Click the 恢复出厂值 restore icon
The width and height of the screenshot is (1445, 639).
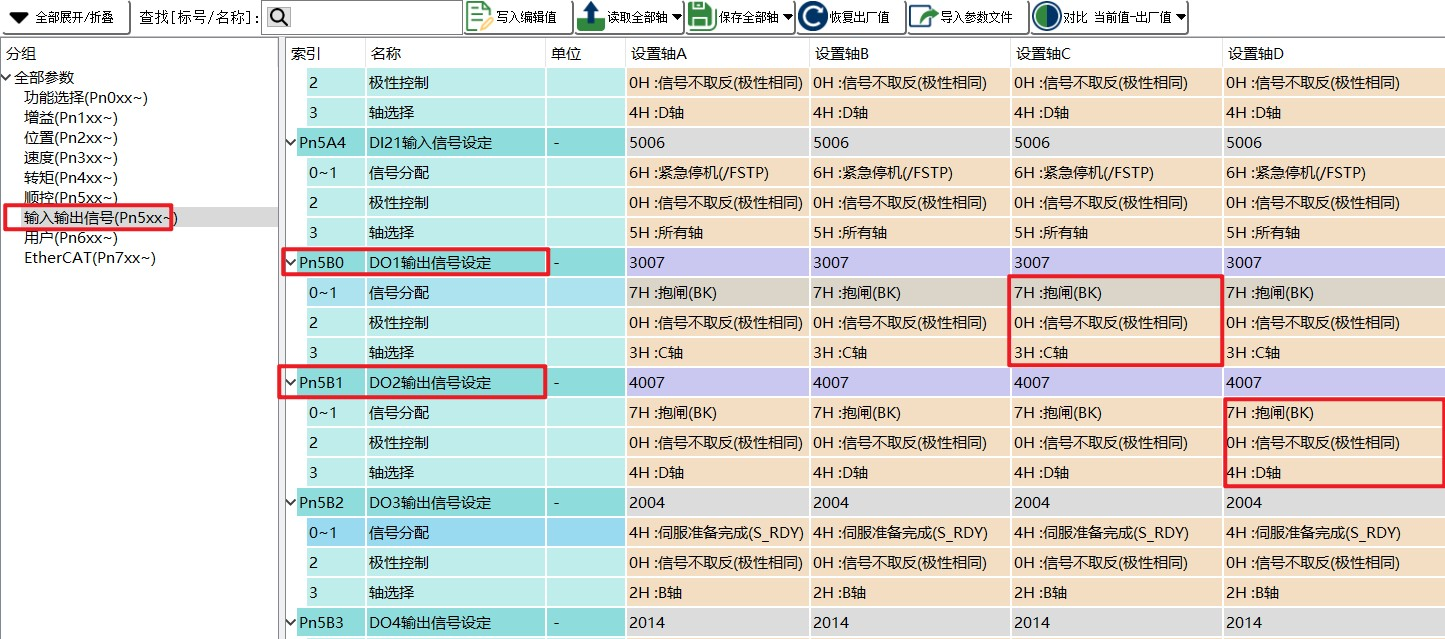(815, 17)
